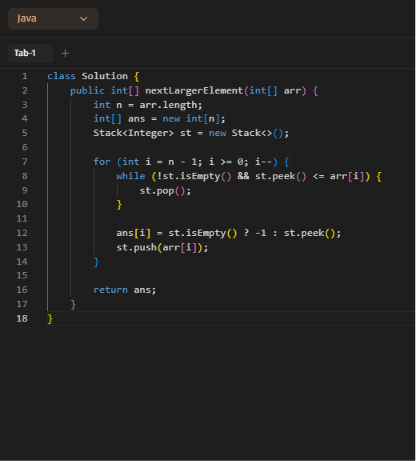This screenshot has height=461, width=416.
Task: Click 'st.push(arr[i]);' on line 13
Action: pyautogui.click(x=162, y=248)
